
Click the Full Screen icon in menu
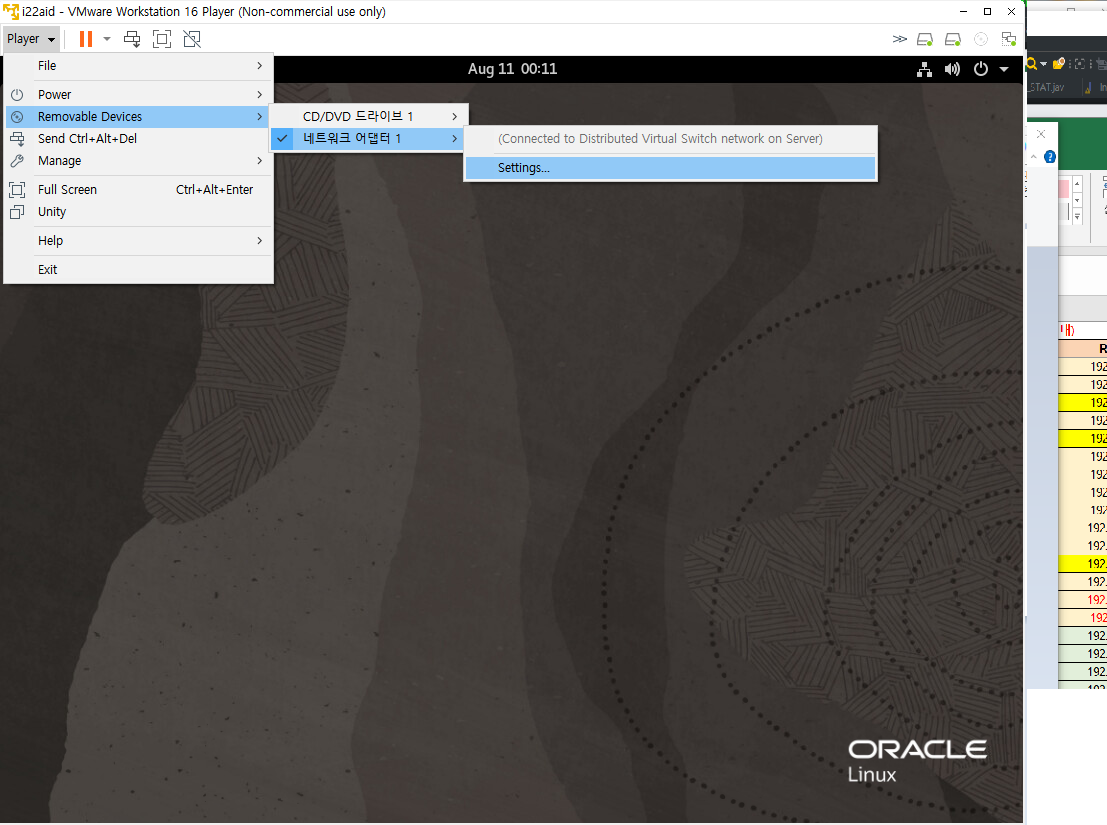click(x=18, y=190)
